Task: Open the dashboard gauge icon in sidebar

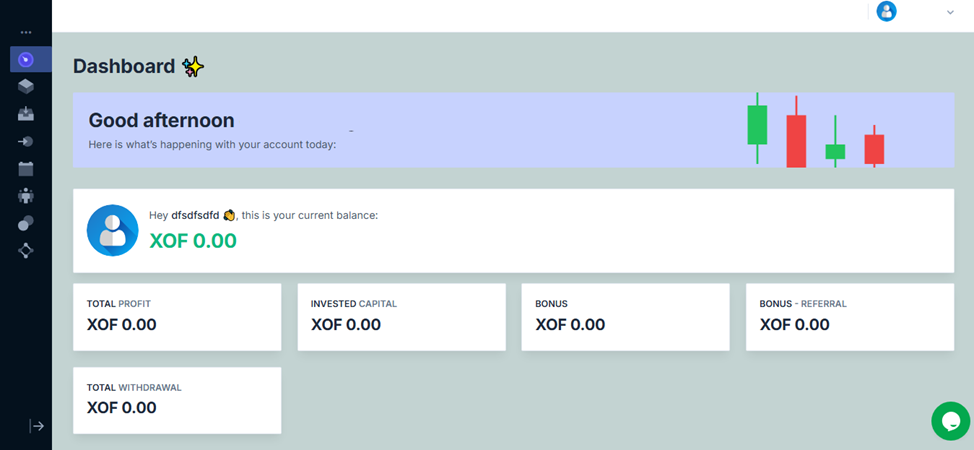Action: pos(26,59)
